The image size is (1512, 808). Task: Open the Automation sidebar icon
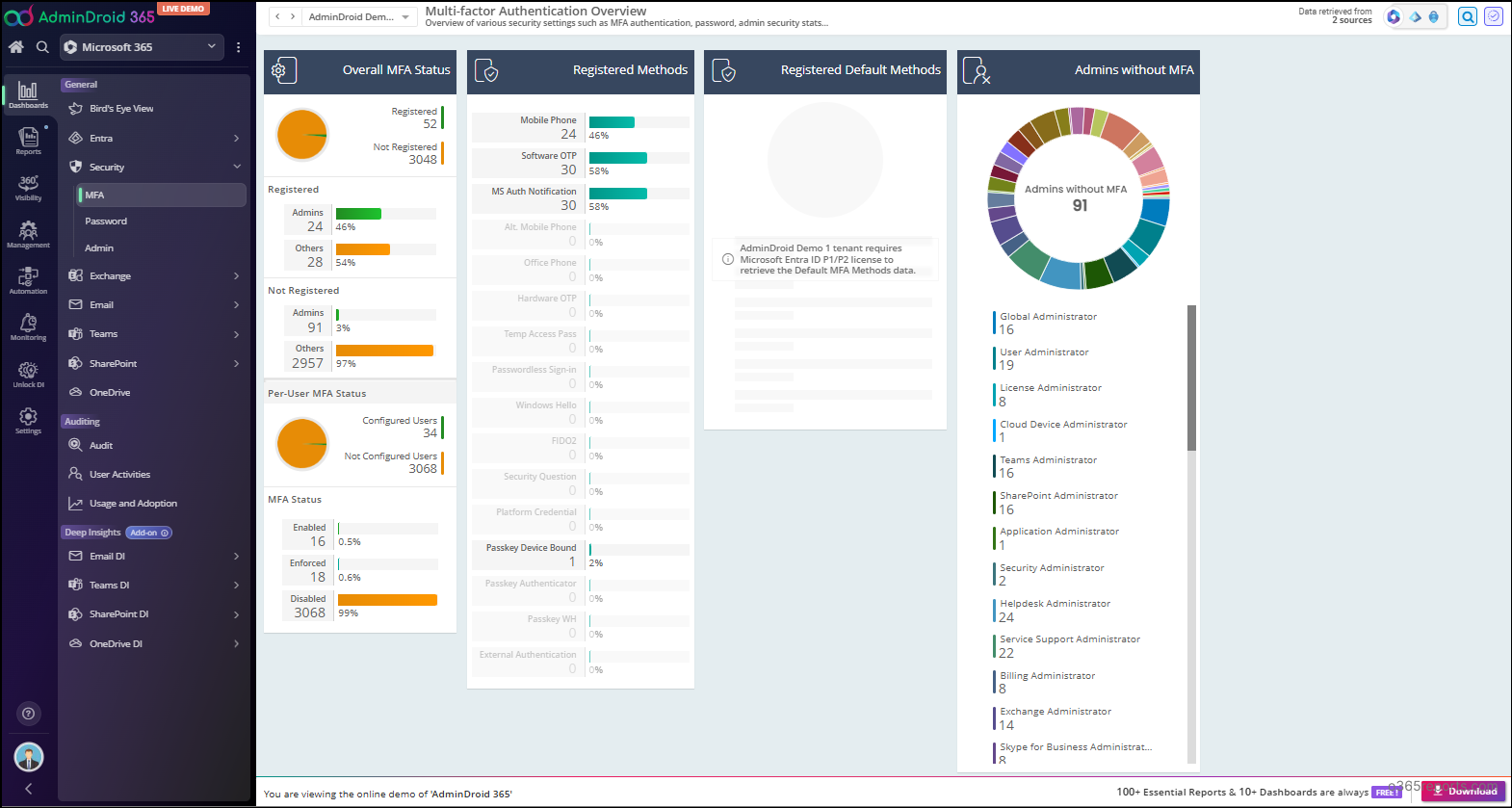click(28, 280)
